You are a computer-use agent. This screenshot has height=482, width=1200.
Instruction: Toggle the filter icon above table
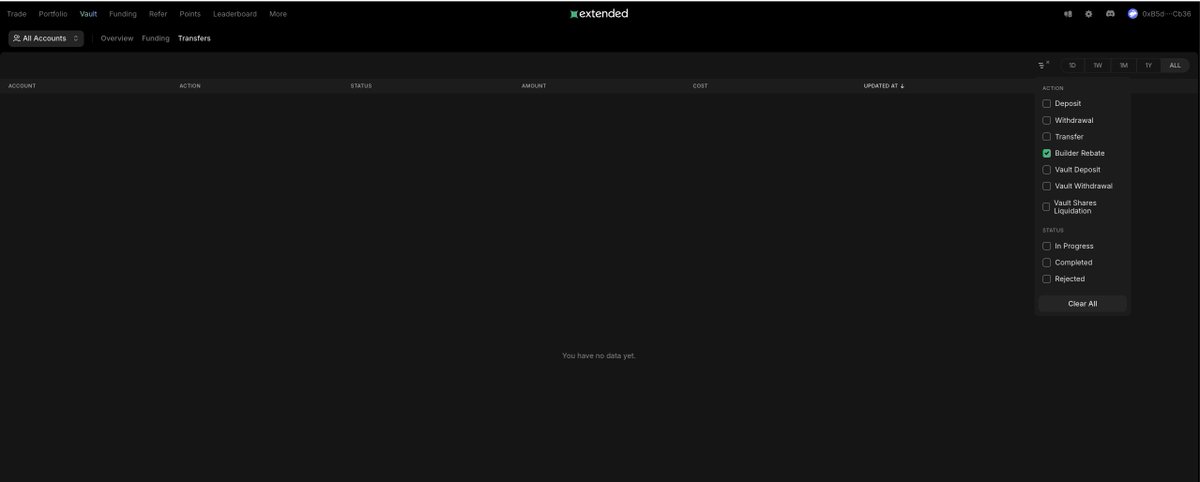coord(1043,65)
